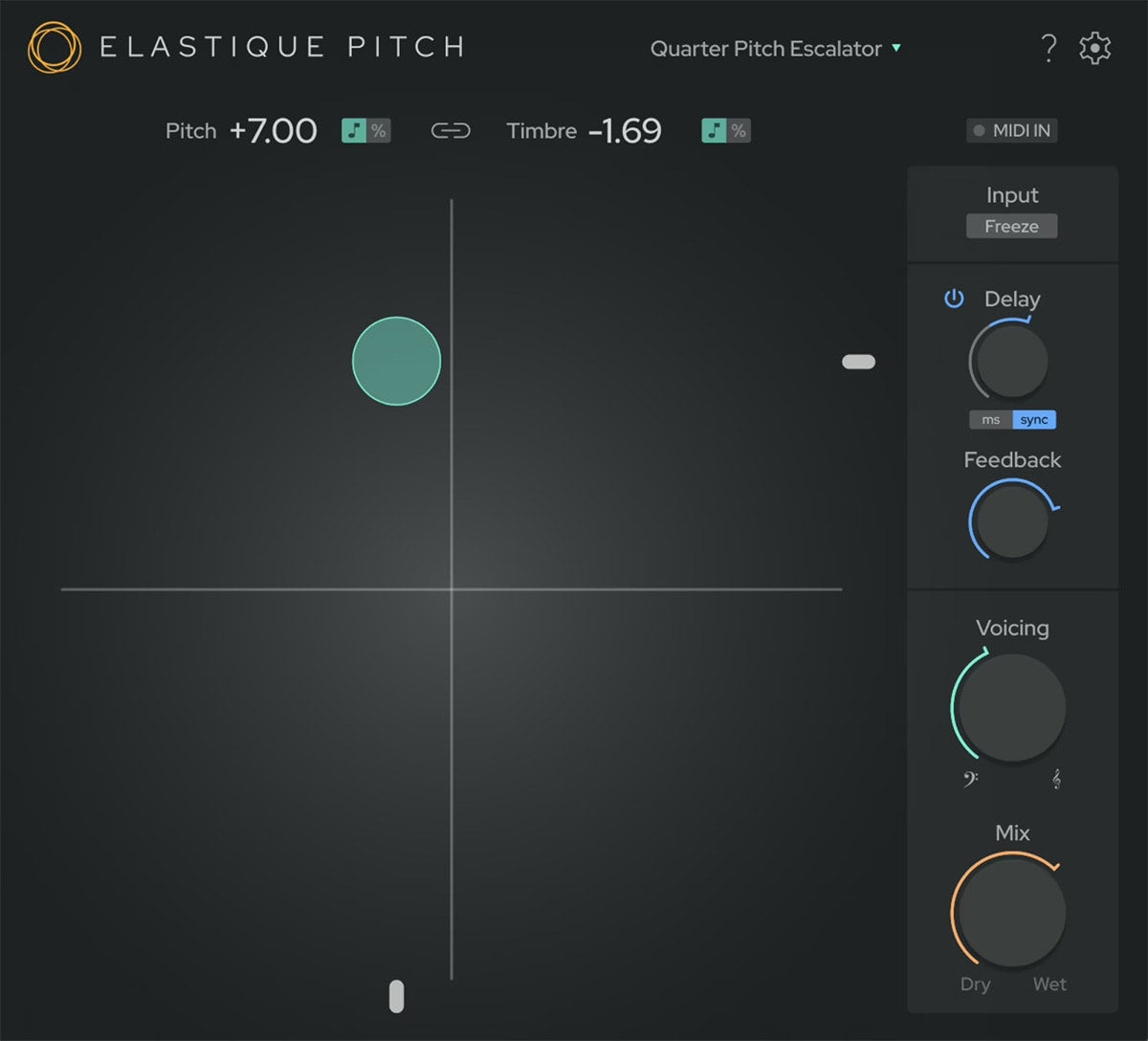Select the bass clef voicing icon
1148x1041 pixels.
click(x=970, y=778)
